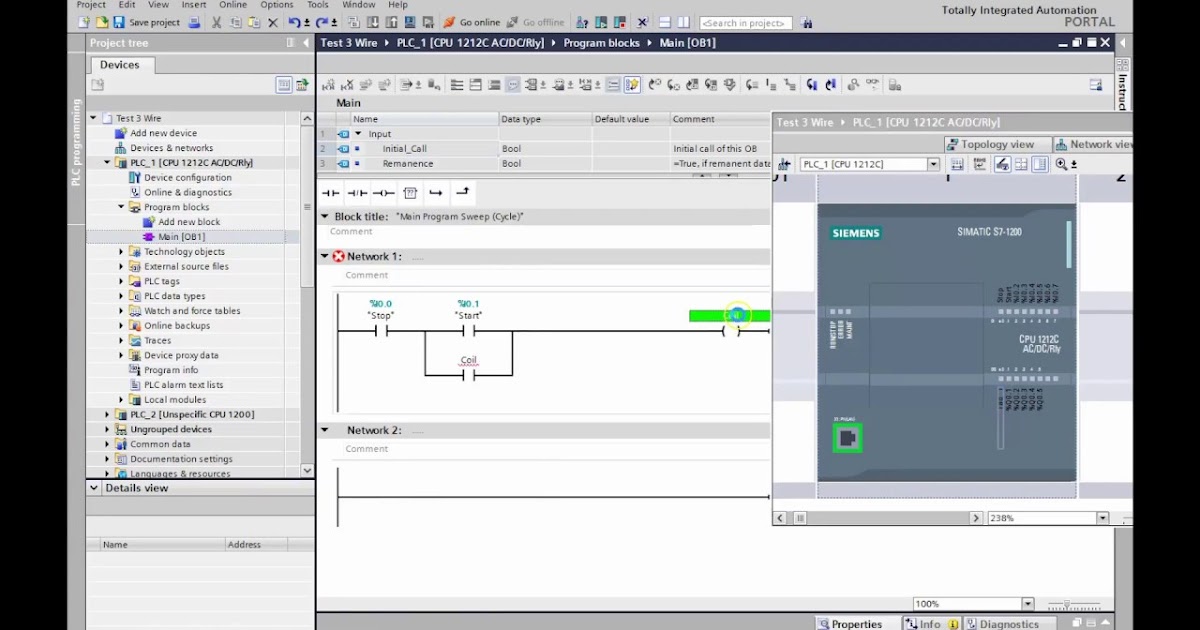Image resolution: width=1200 pixels, height=630 pixels.
Task: Expand the PLC tags node
Action: (122, 281)
